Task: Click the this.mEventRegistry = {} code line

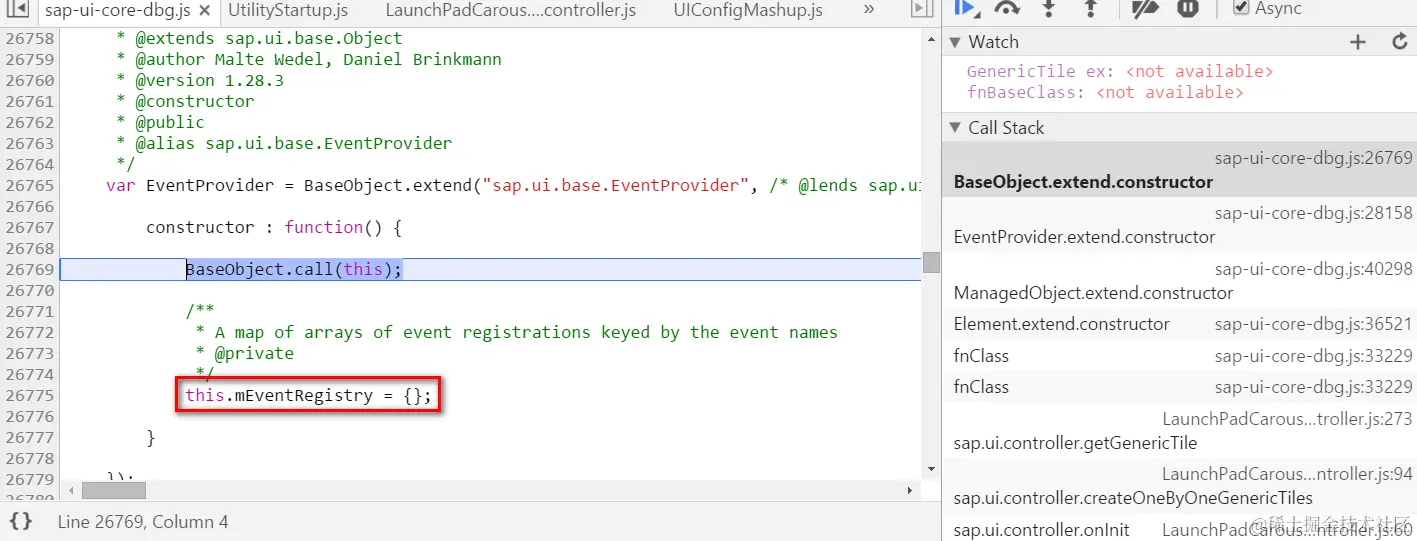Action: (309, 395)
